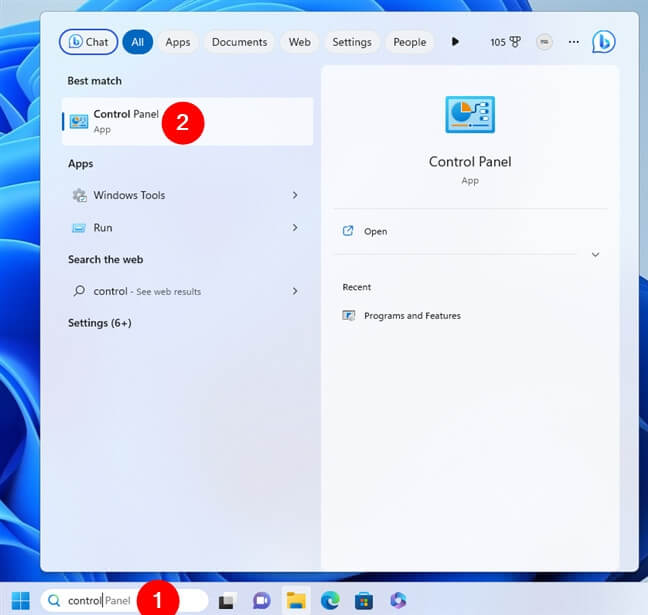Open the recent Programs and Features item
The height and width of the screenshot is (615, 648).
pyautogui.click(x=411, y=316)
